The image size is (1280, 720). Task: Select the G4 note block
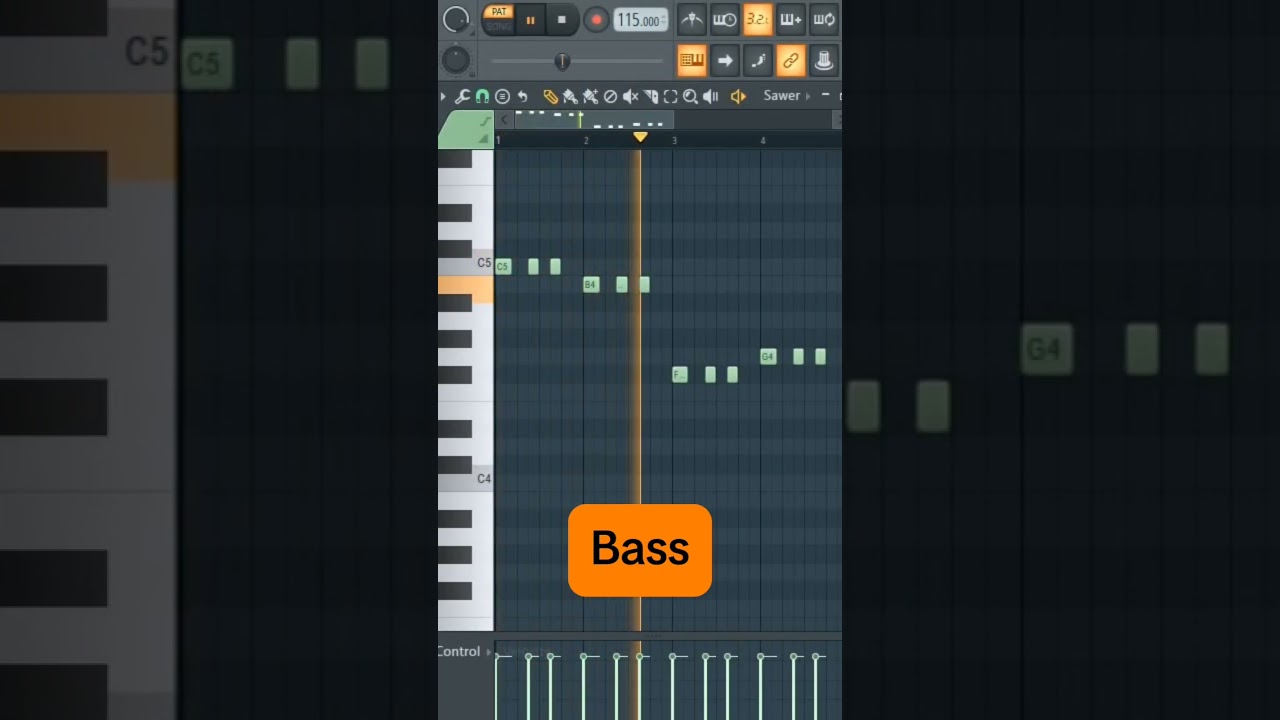coord(768,357)
